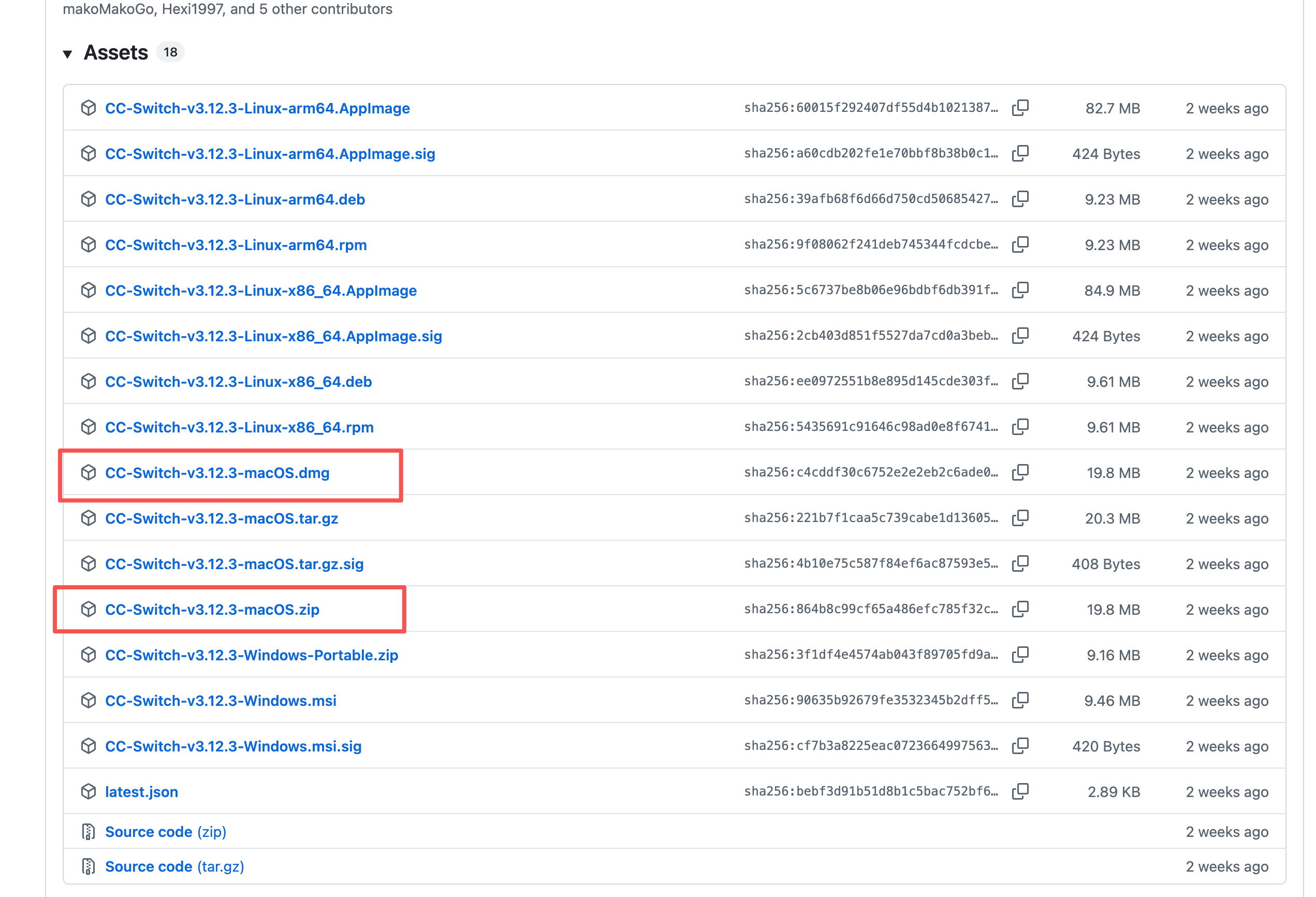The height and width of the screenshot is (897, 1316).
Task: Click package icon beside Windows.msi
Action: 89,700
